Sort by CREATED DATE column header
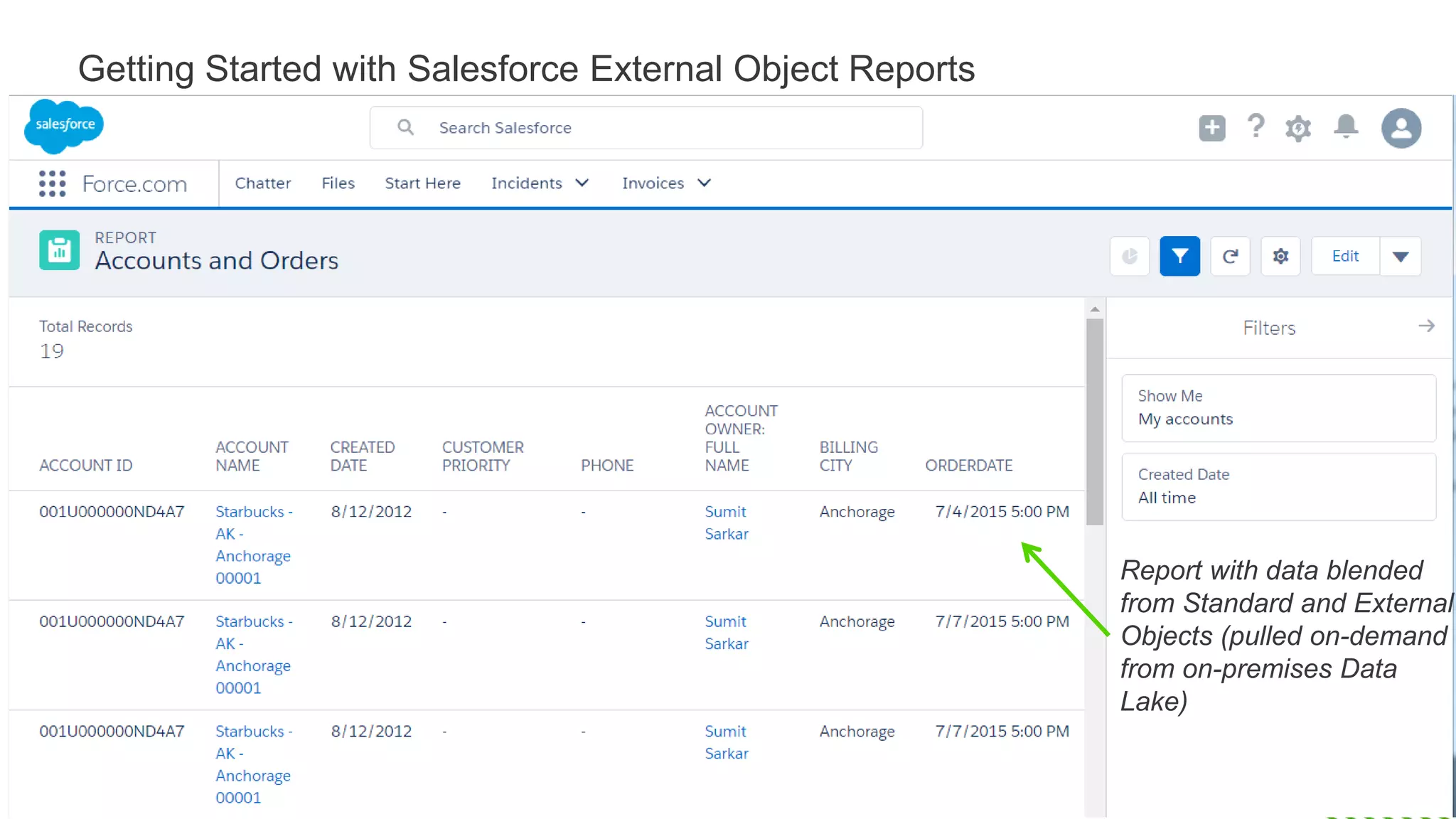Viewport: 1456px width, 819px height. (362, 456)
